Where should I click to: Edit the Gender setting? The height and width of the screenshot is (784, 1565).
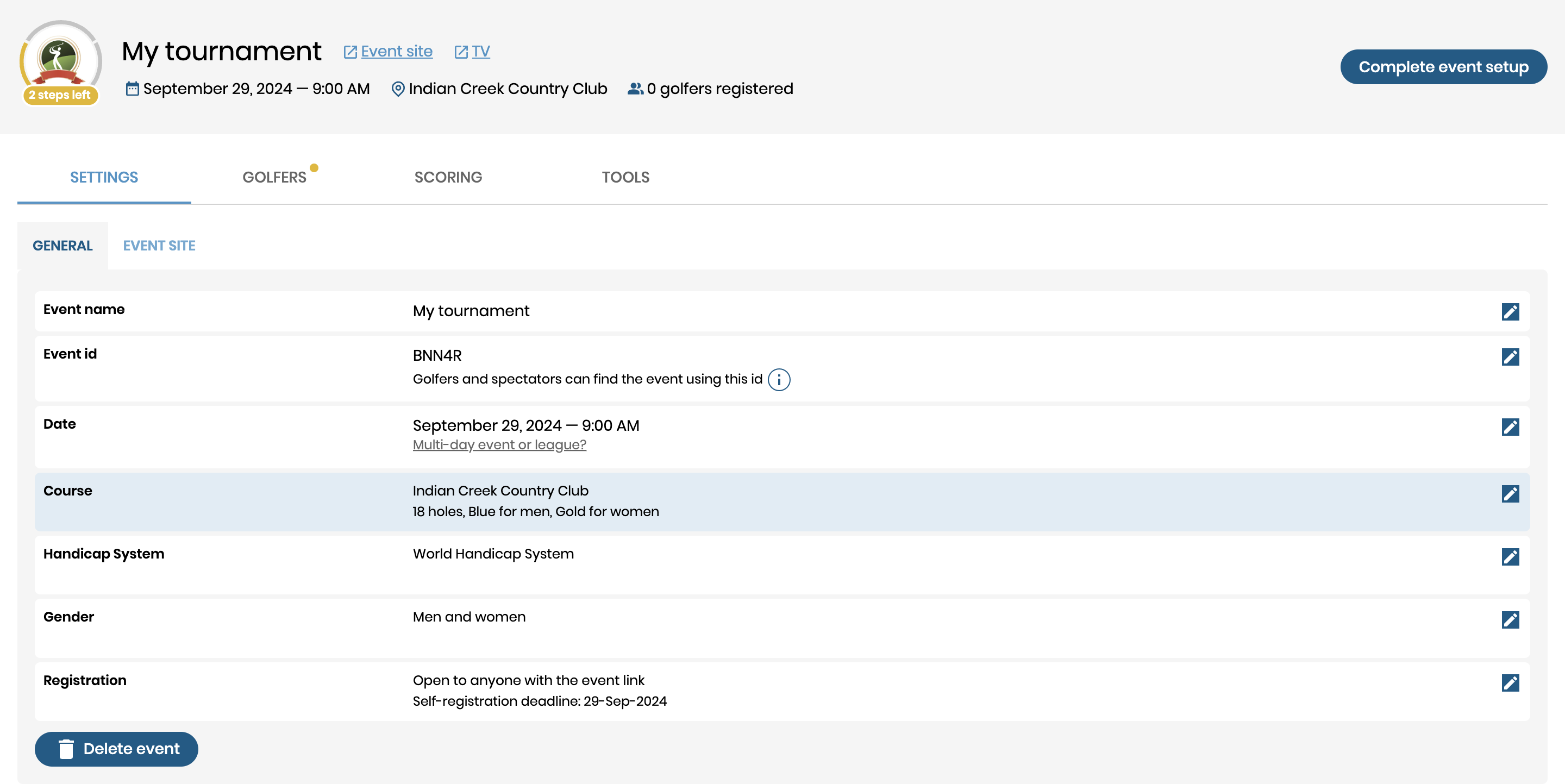(1510, 619)
